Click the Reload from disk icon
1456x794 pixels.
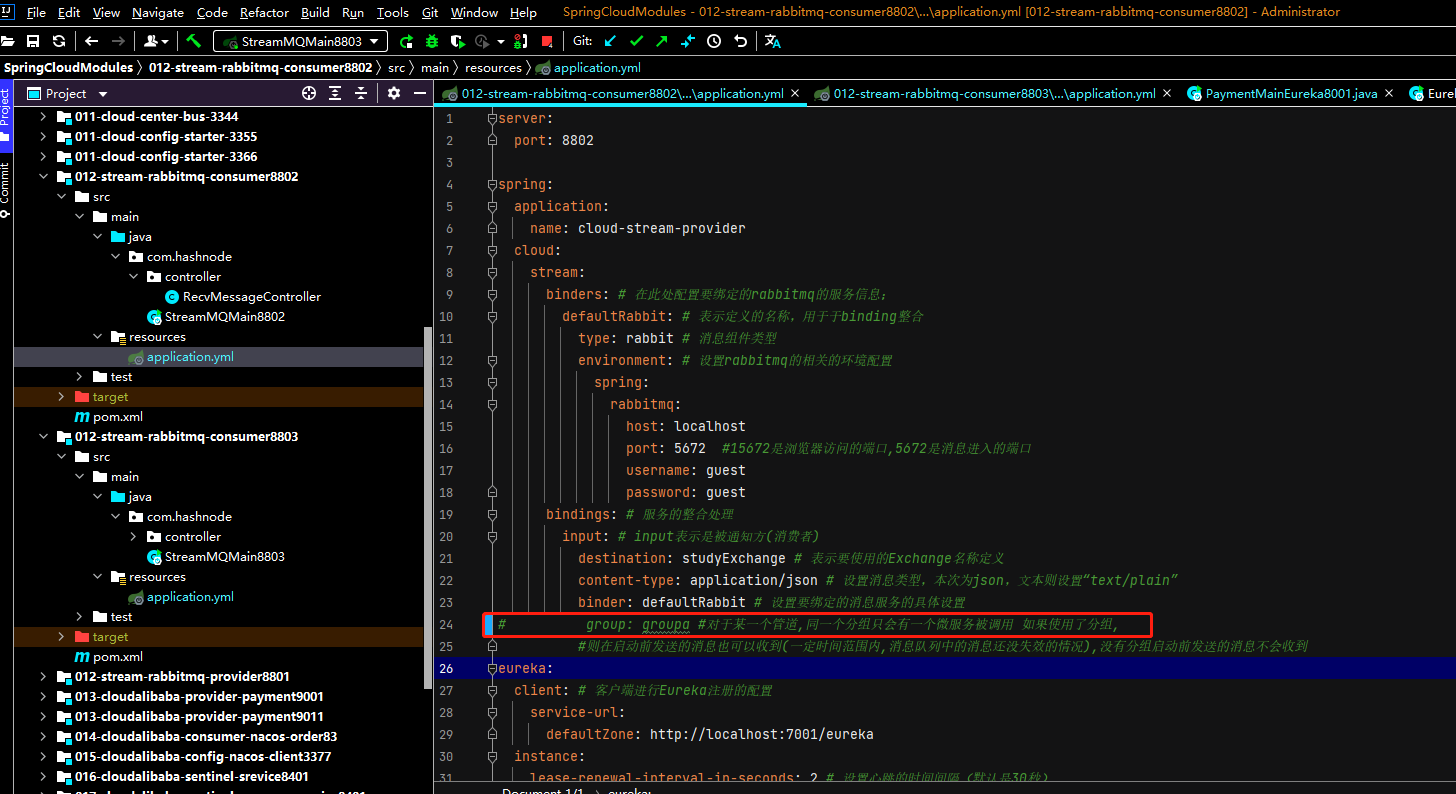point(59,41)
